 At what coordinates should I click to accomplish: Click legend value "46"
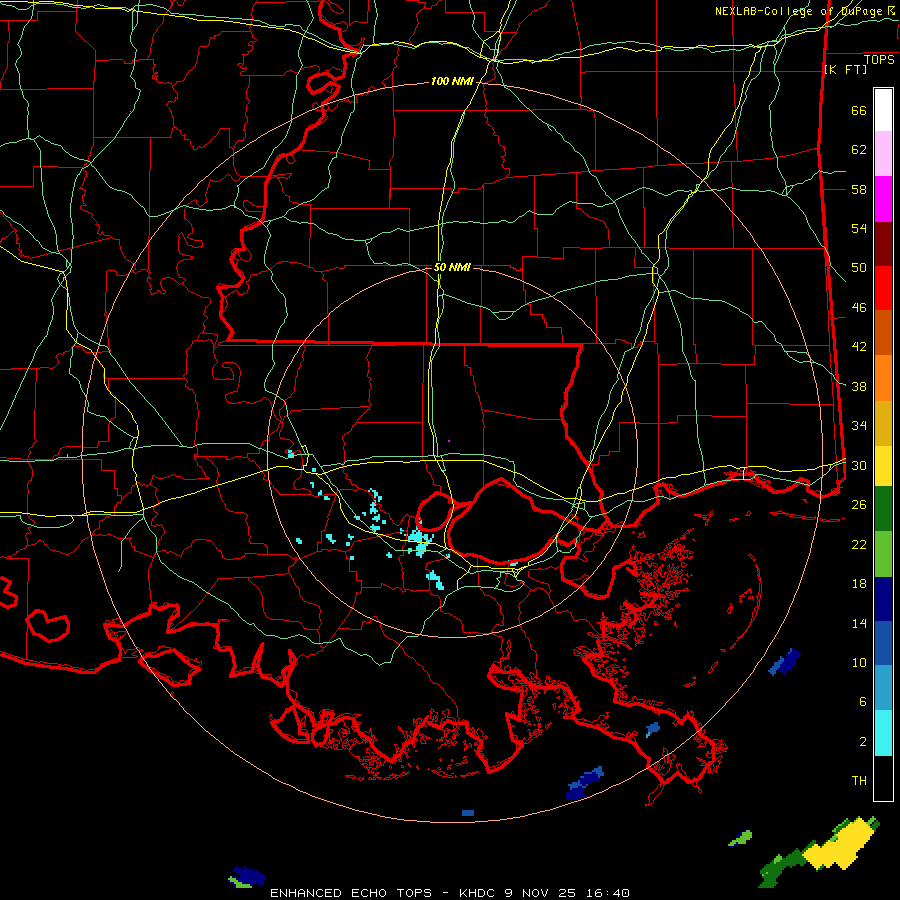859,308
